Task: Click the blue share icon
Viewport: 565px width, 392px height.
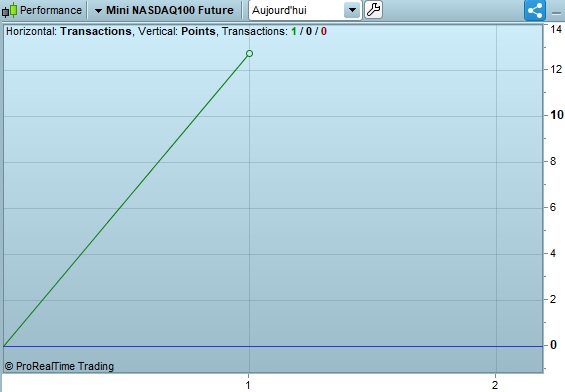Action: [535, 10]
